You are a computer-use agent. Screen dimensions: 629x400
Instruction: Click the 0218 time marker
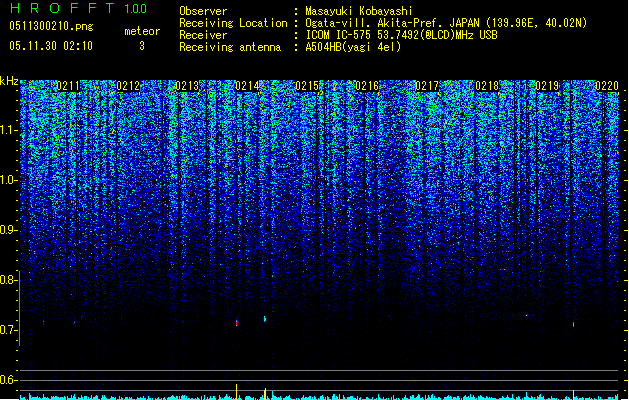point(487,86)
